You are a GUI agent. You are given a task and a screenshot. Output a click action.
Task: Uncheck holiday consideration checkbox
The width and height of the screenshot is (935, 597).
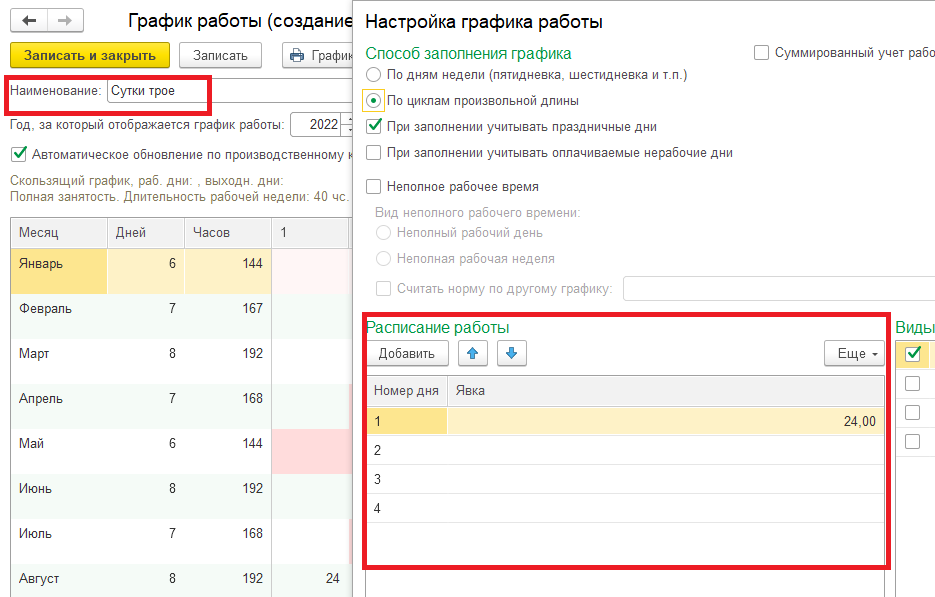[x=374, y=127]
